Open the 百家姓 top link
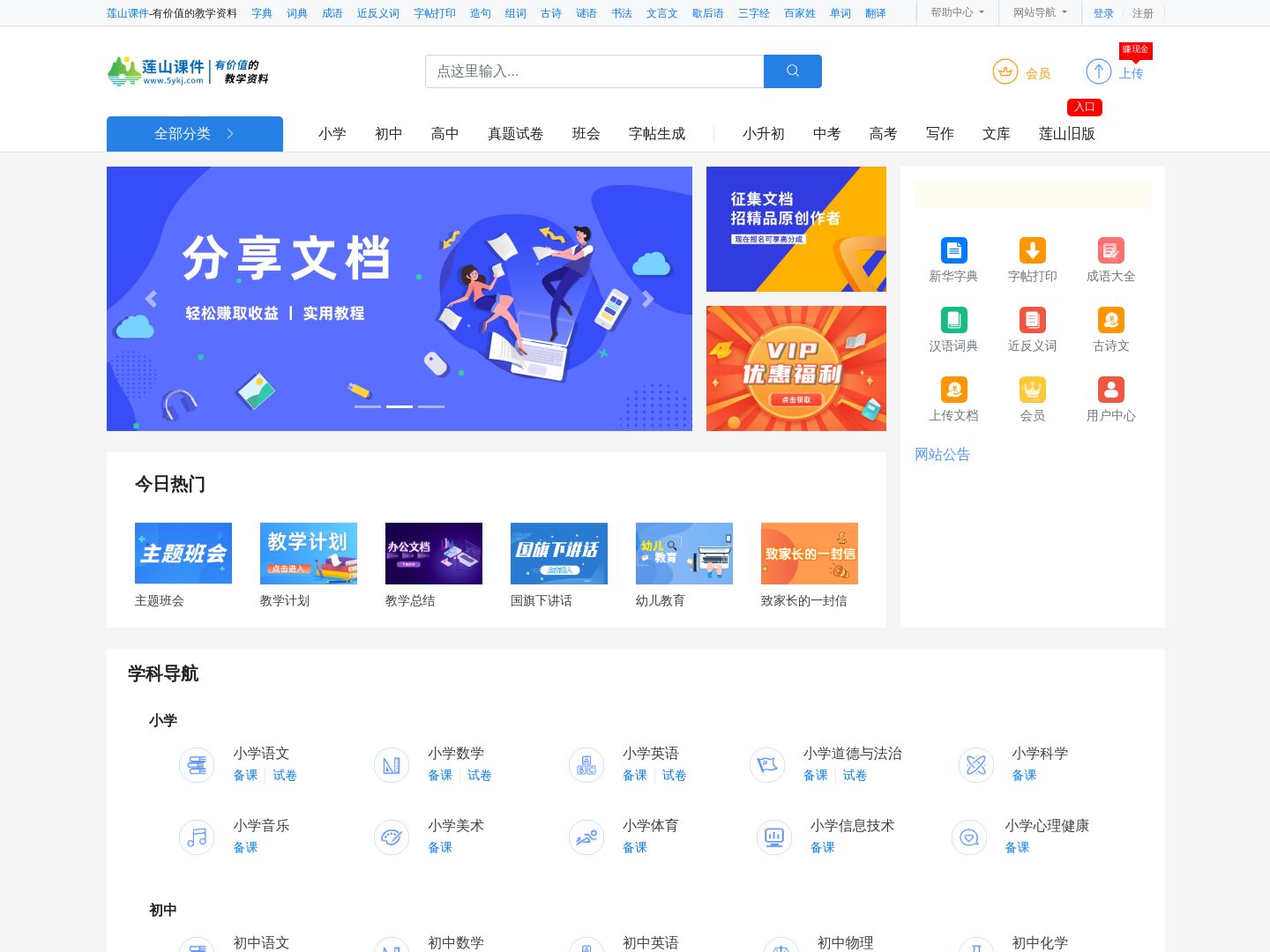 coord(800,13)
